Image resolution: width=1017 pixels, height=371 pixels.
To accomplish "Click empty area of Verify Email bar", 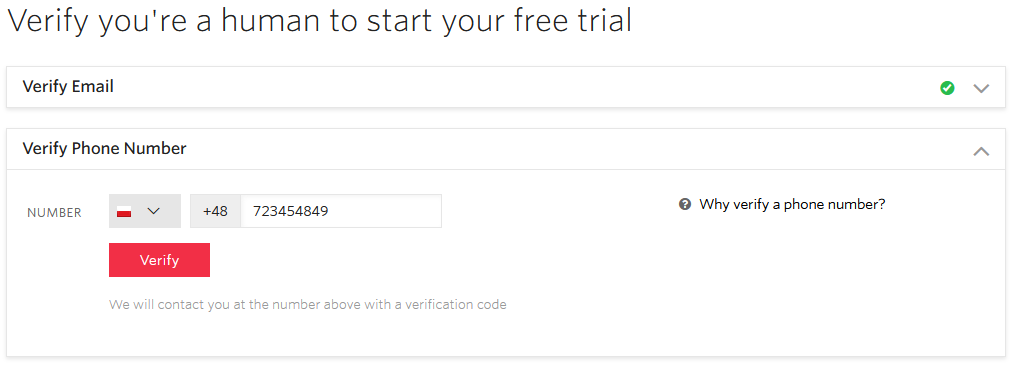I will [x=519, y=87].
